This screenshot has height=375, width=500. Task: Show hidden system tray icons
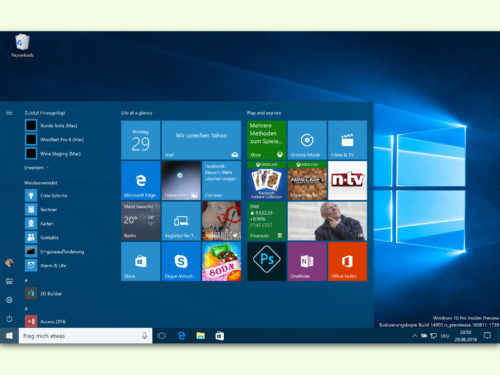[414, 336]
